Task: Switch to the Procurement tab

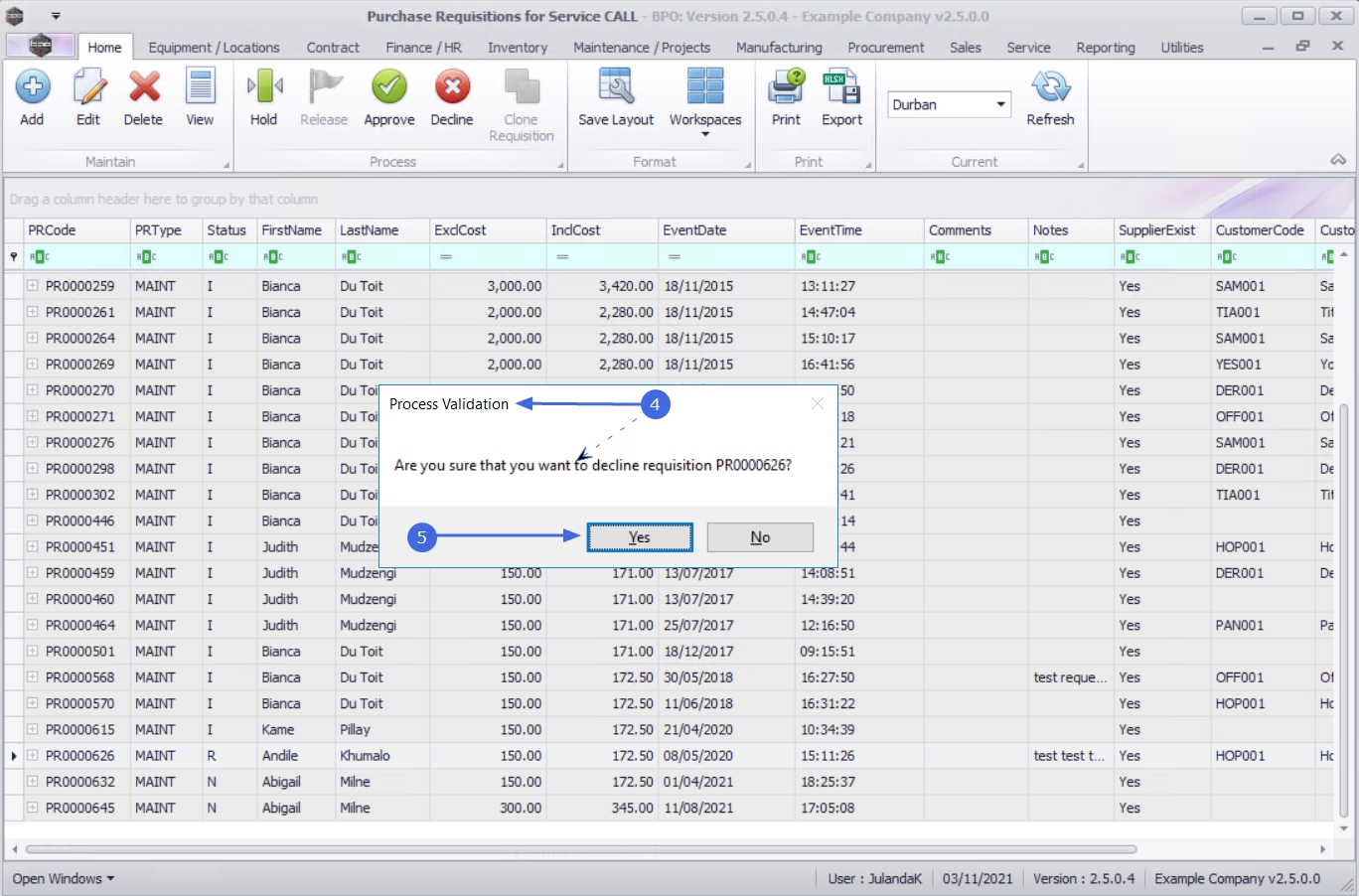Action: pos(885,48)
